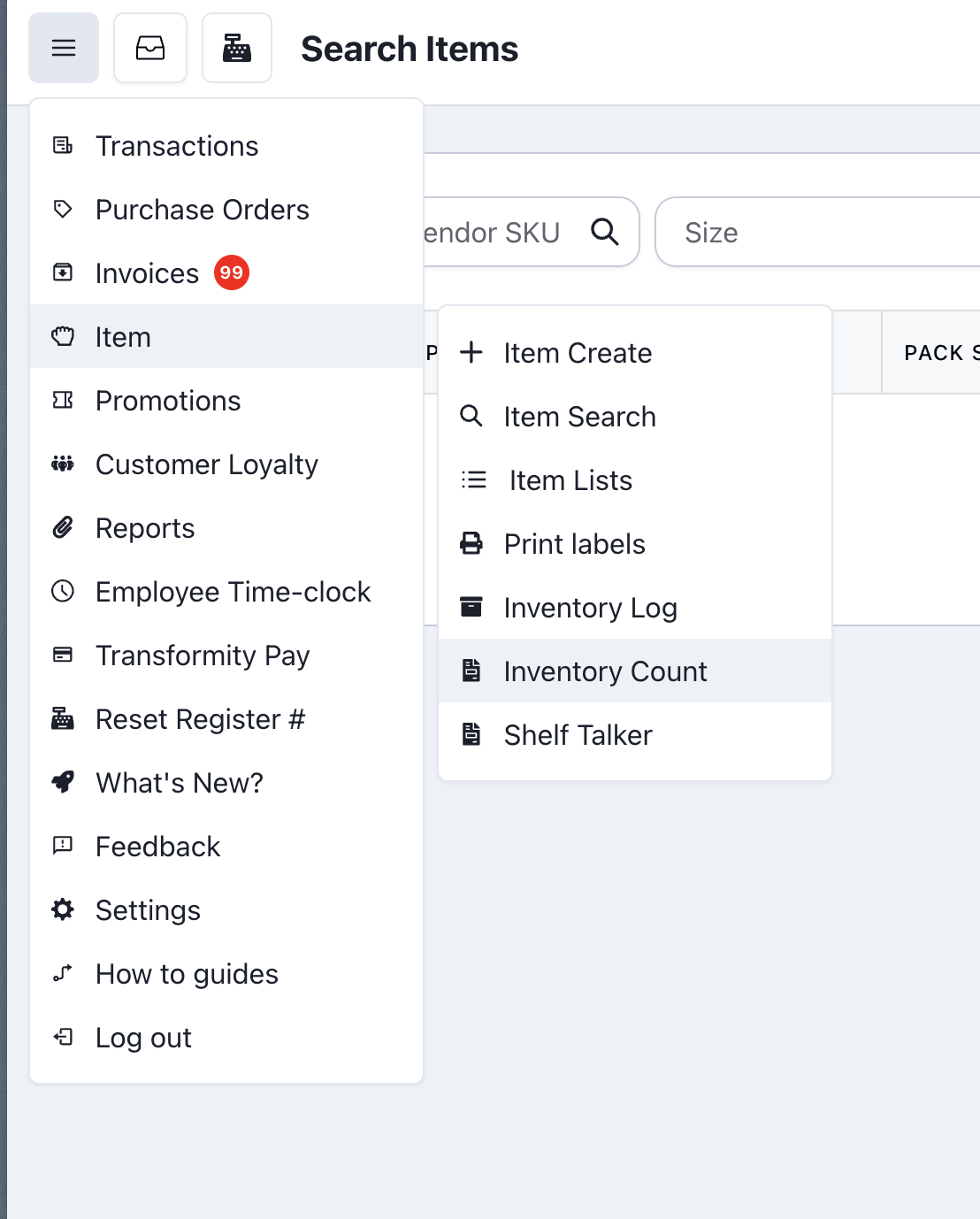Expand the Item submenu entry
The width and height of the screenshot is (980, 1219).
124,337
